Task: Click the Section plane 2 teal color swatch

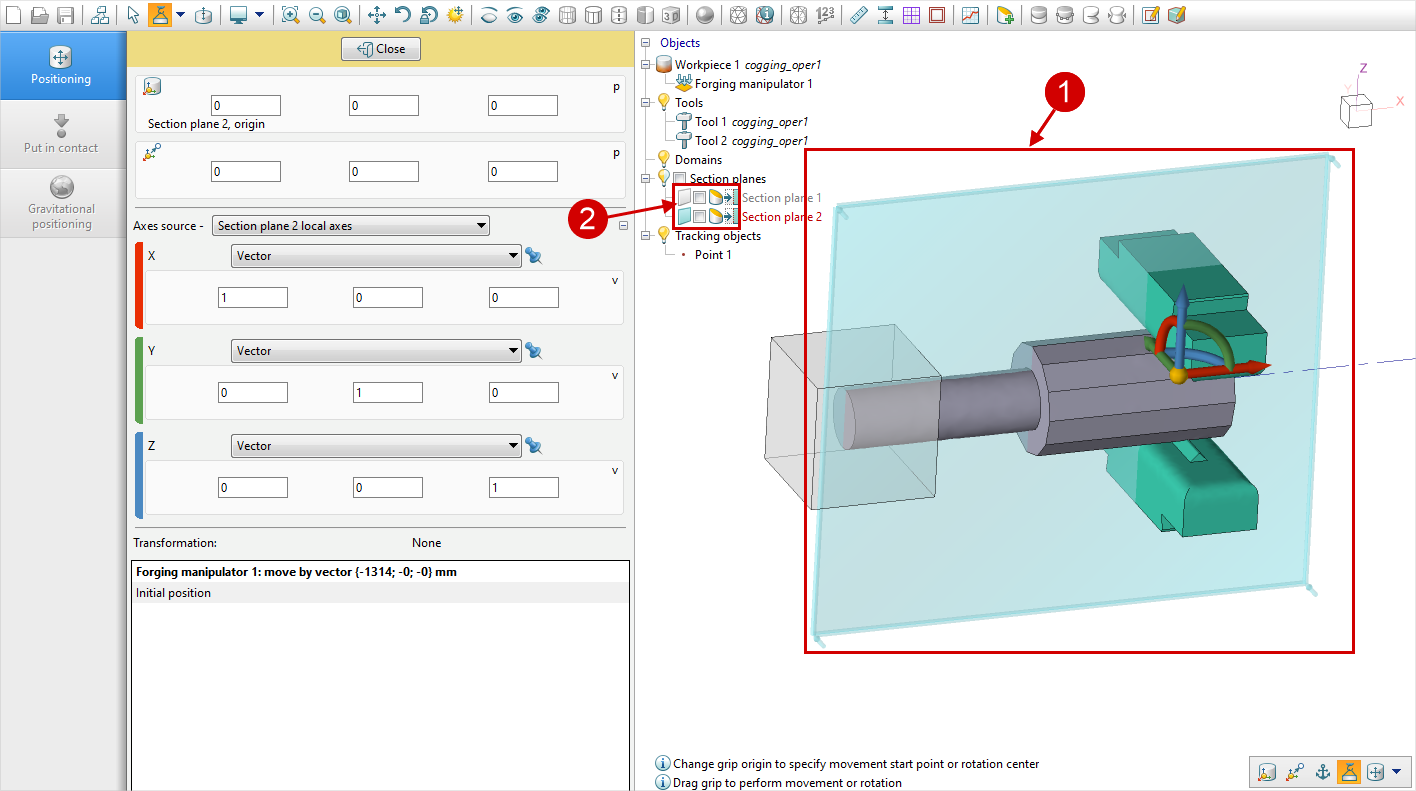Action: (x=683, y=217)
